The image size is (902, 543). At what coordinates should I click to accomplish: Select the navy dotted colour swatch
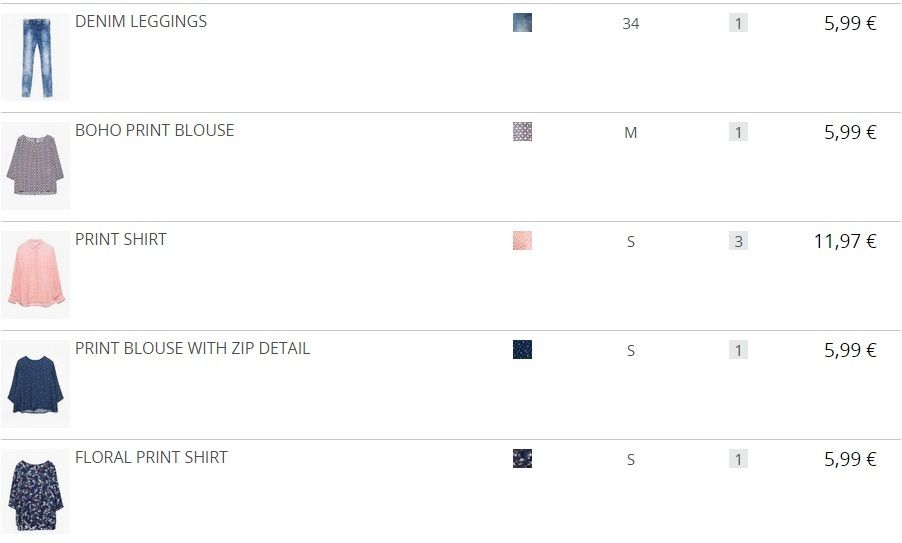click(x=522, y=349)
